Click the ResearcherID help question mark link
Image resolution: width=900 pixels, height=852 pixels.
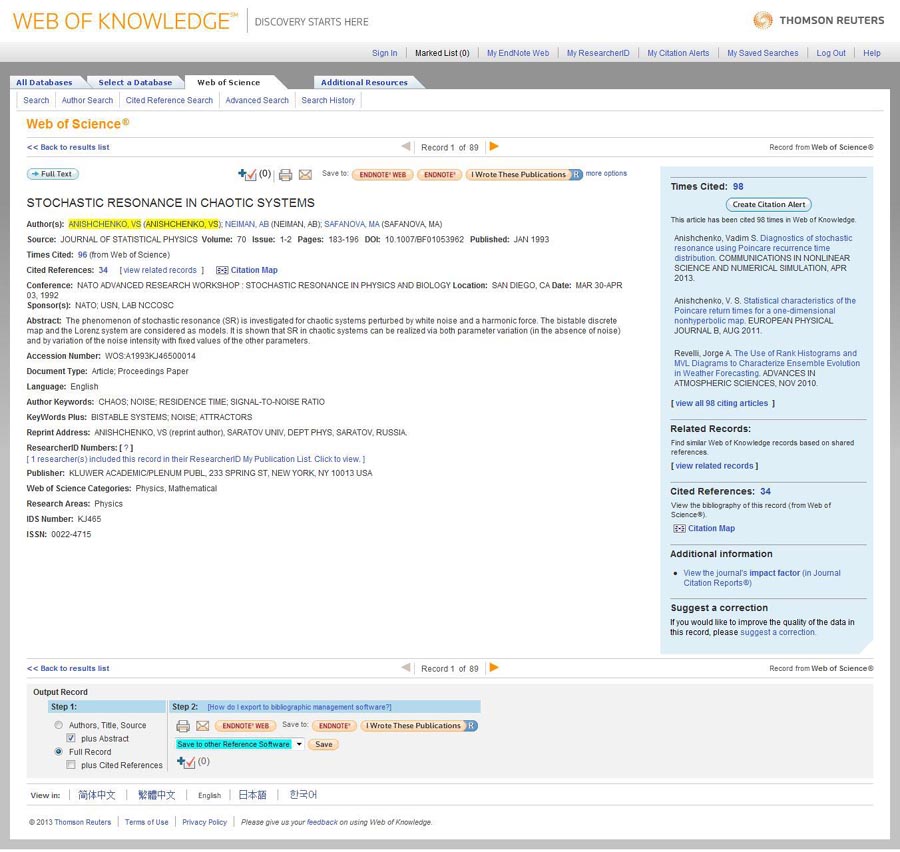pos(126,448)
